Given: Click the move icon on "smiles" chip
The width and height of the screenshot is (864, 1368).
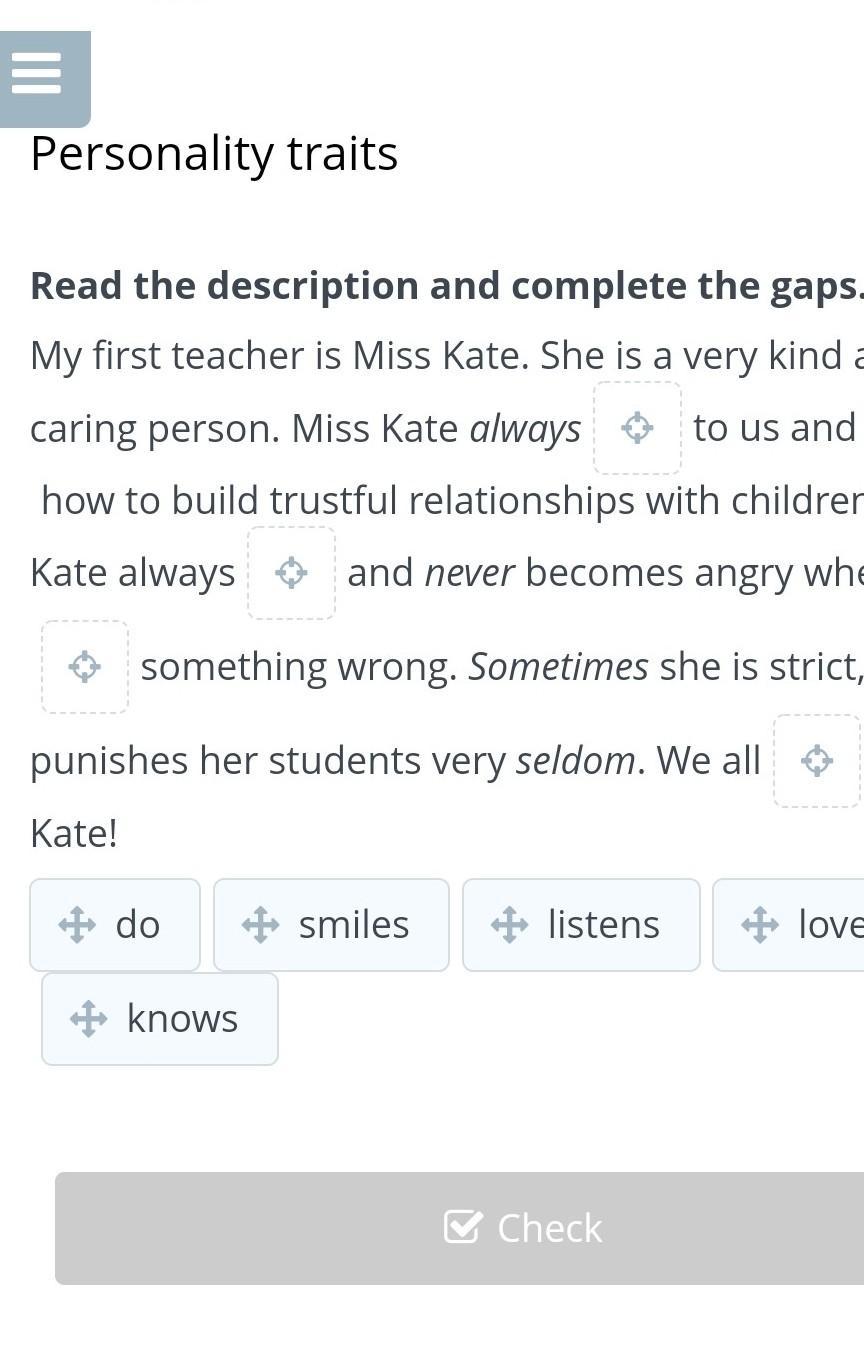Looking at the screenshot, I should 260,925.
